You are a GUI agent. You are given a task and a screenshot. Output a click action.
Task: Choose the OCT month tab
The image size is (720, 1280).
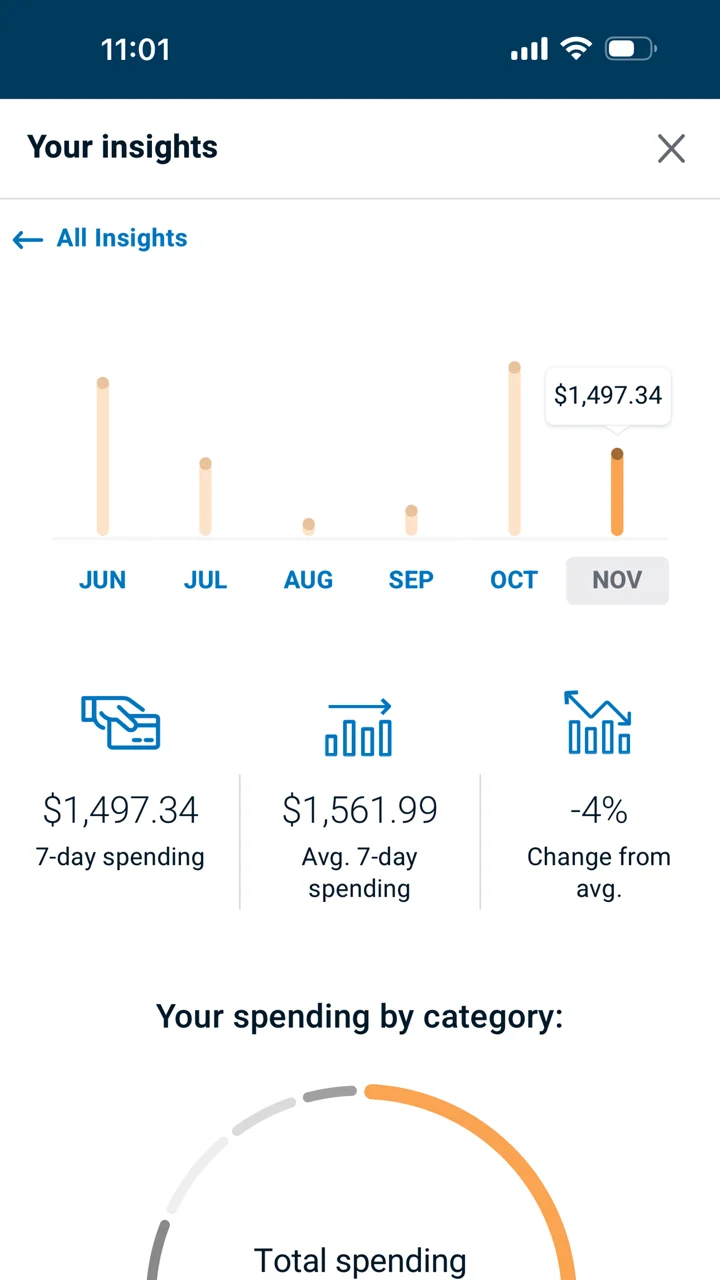pyautogui.click(x=514, y=580)
